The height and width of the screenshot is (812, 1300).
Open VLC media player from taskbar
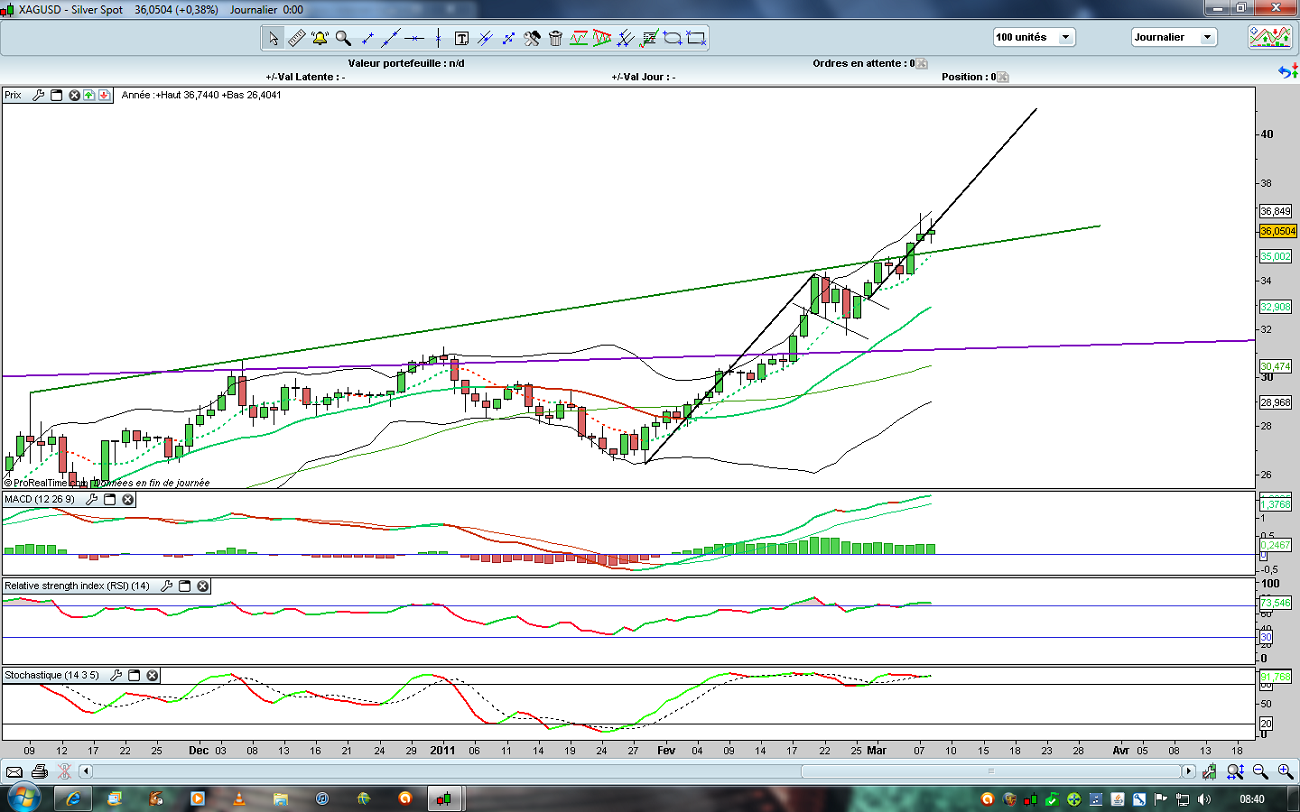pyautogui.click(x=238, y=798)
